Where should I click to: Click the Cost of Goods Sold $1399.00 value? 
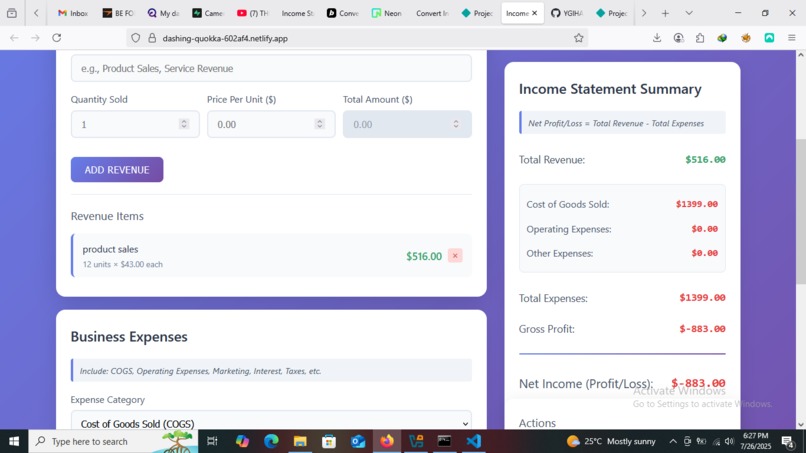click(x=697, y=204)
